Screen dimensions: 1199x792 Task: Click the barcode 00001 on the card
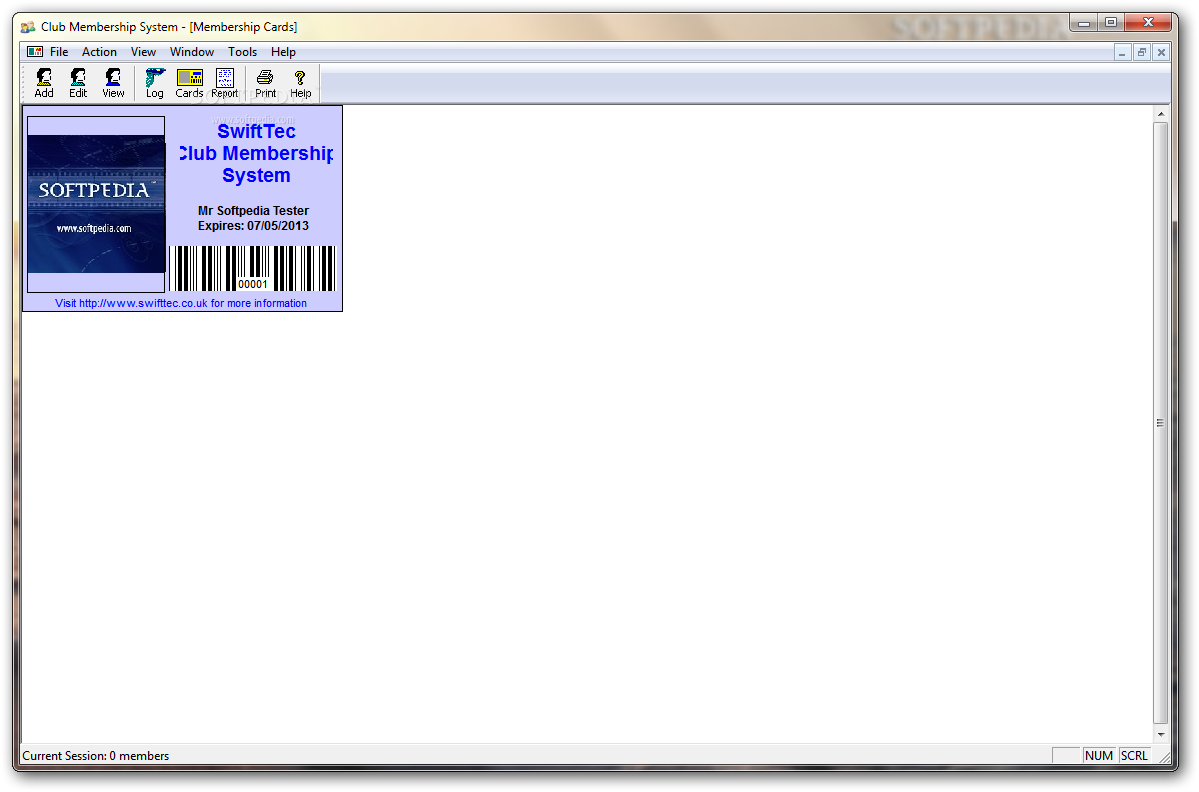tap(252, 268)
